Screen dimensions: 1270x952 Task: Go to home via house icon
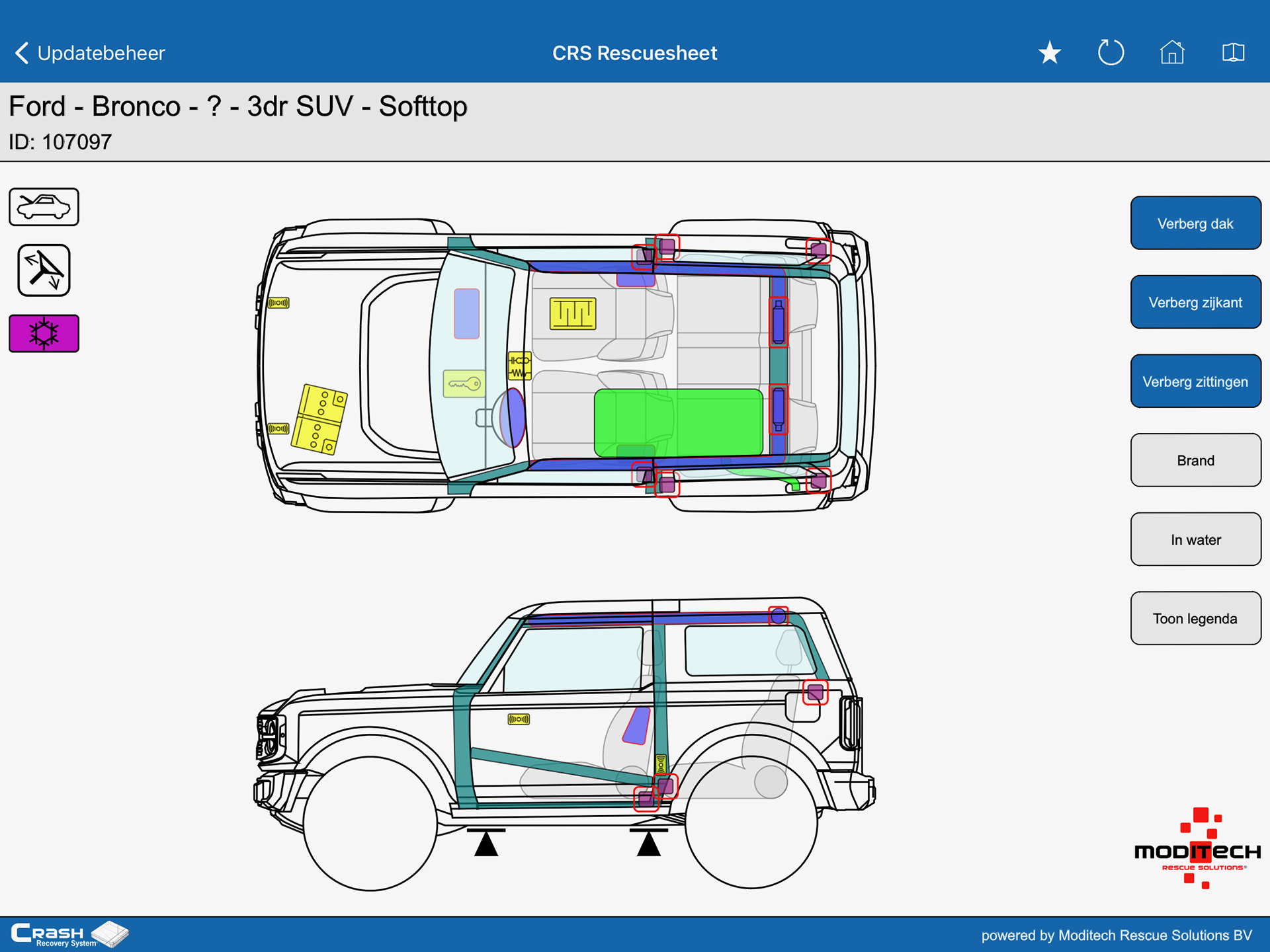click(x=1171, y=53)
